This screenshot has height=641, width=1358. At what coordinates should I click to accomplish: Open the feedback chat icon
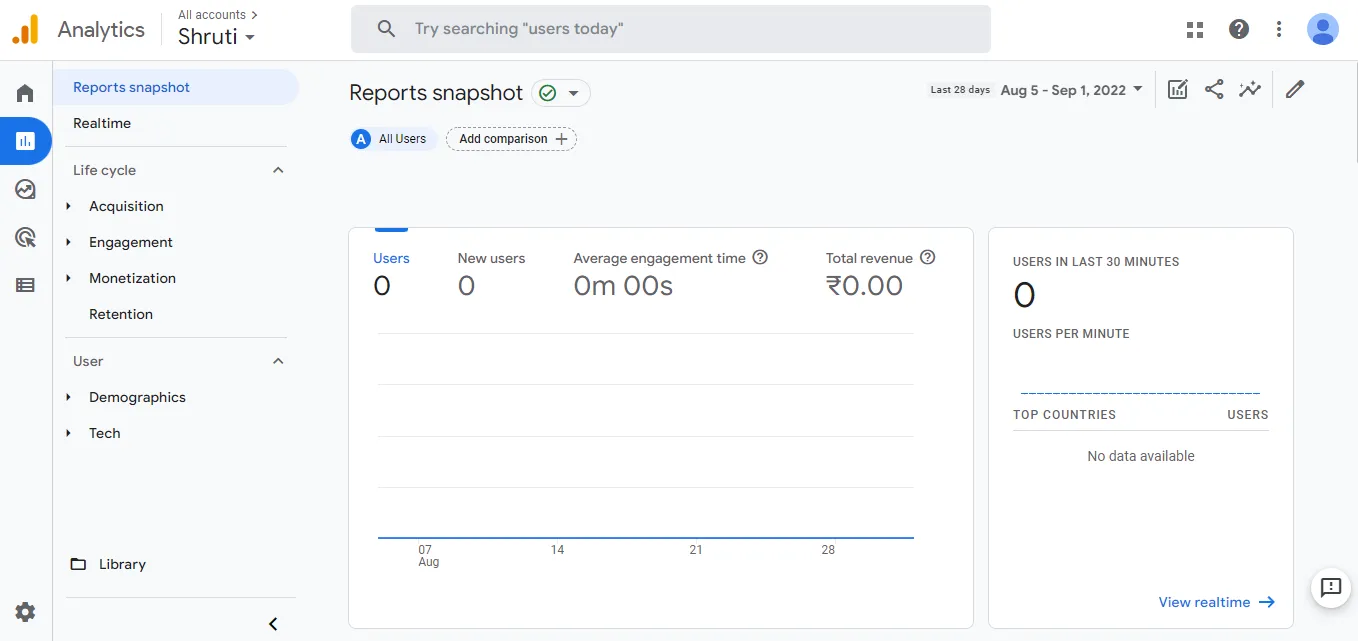[x=1331, y=587]
